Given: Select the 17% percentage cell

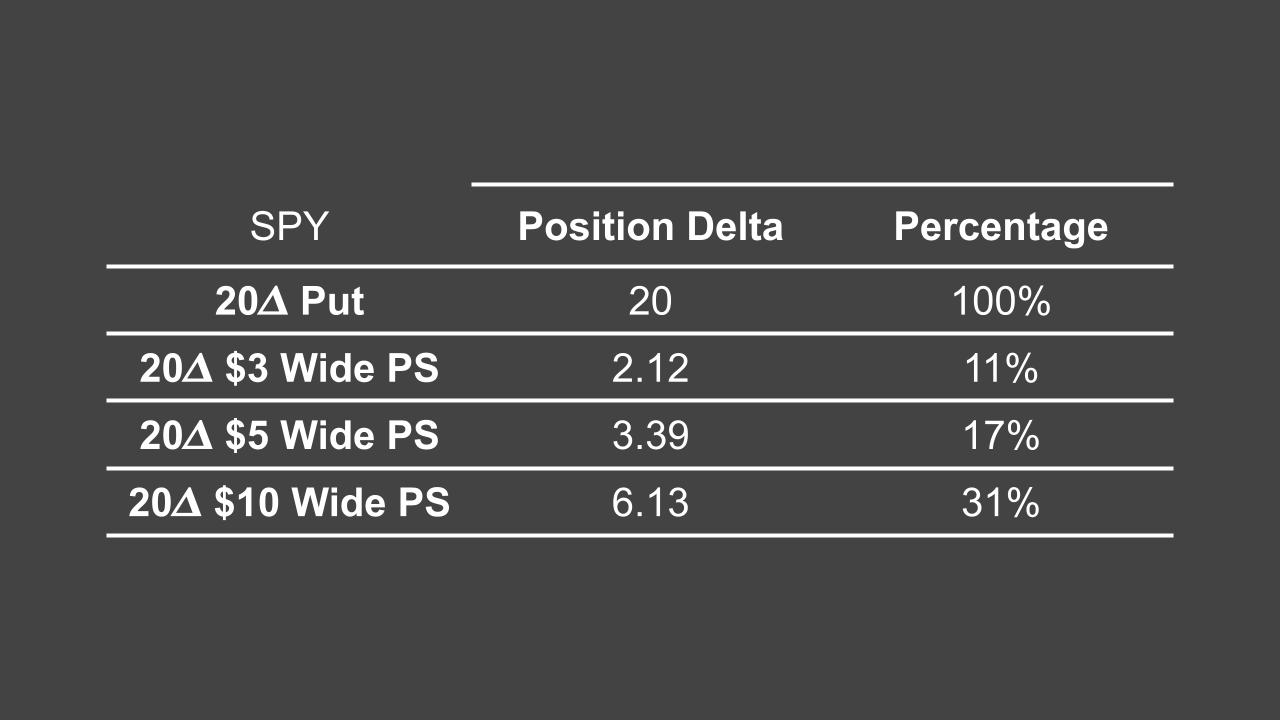Looking at the screenshot, I should 1000,436.
